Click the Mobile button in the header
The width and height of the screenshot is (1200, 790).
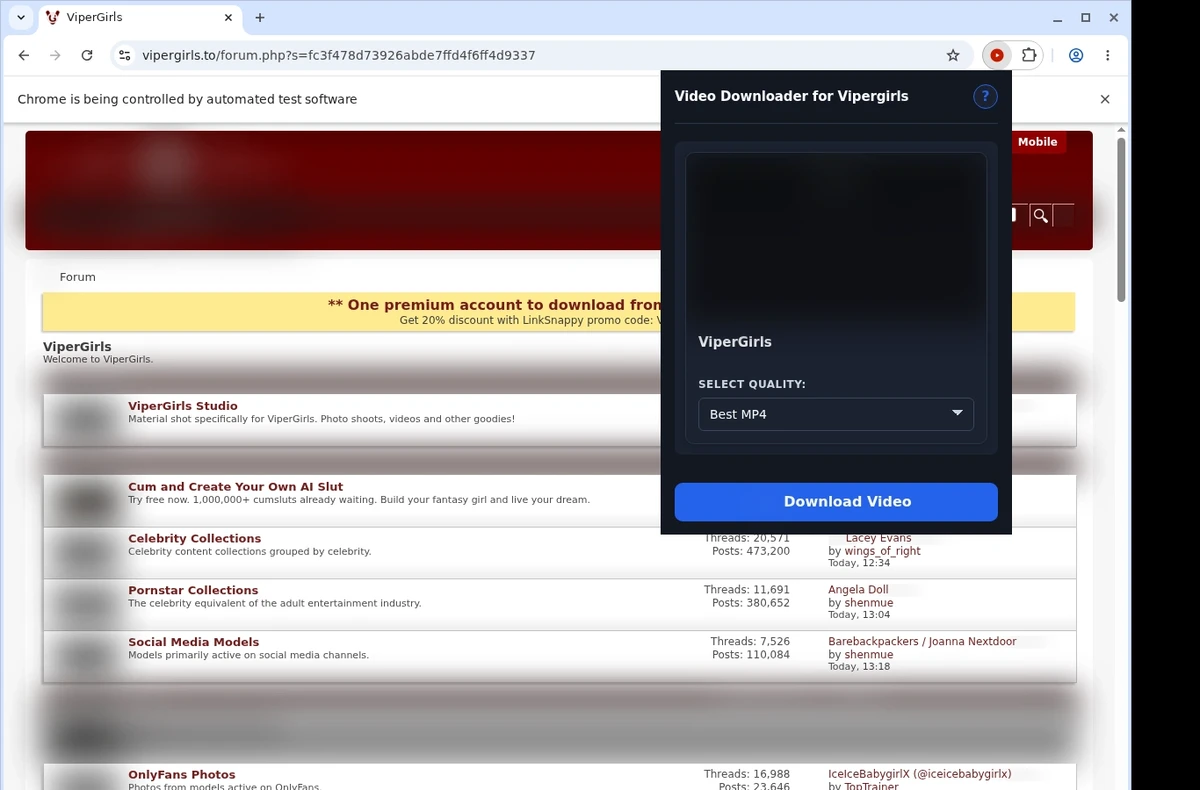(1037, 142)
